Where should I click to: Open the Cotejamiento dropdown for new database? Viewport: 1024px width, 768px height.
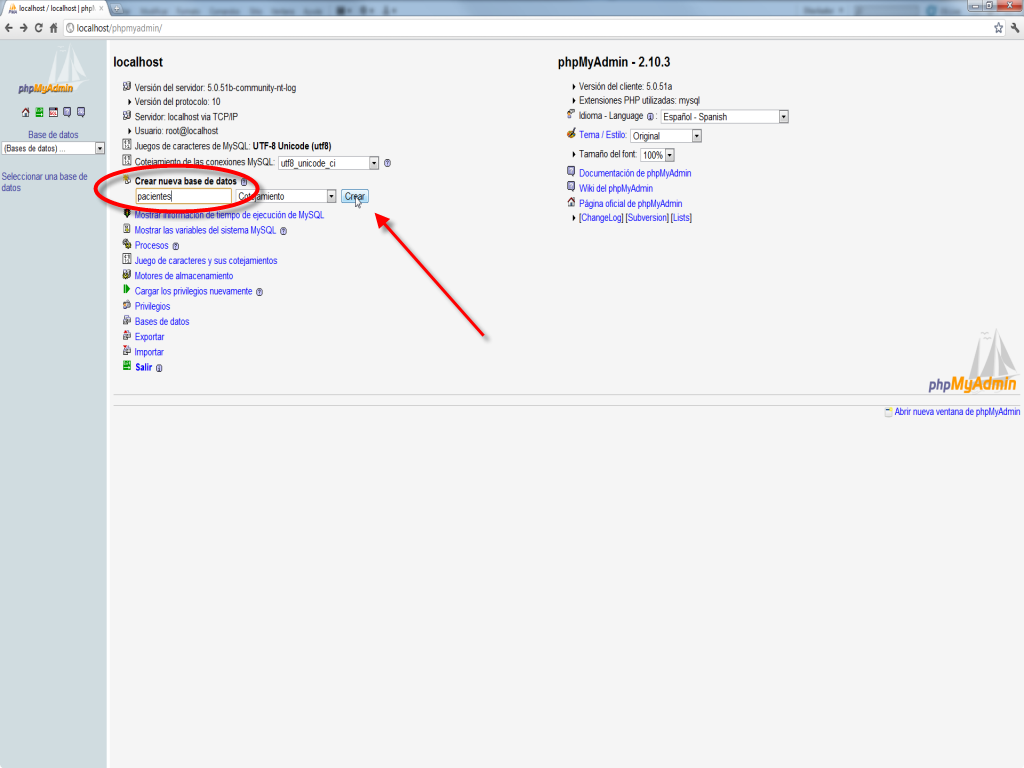click(285, 197)
